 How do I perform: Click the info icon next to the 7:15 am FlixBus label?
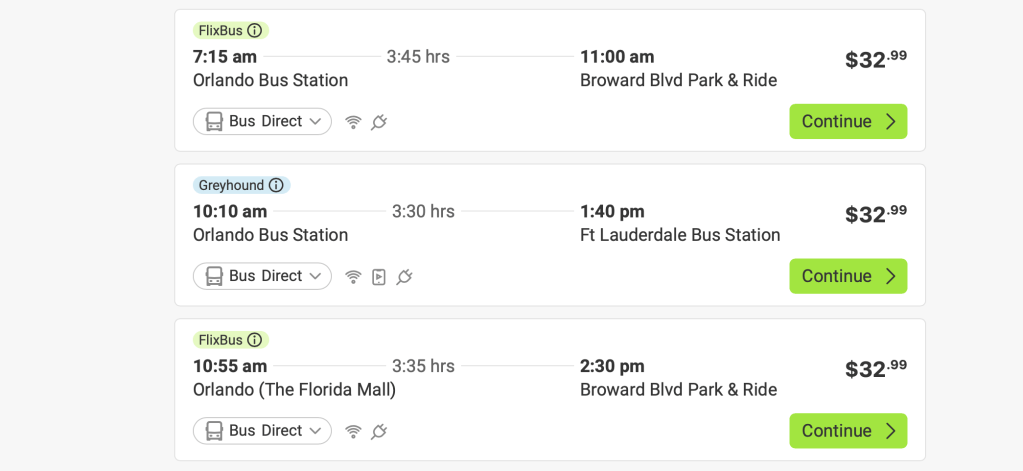click(255, 31)
